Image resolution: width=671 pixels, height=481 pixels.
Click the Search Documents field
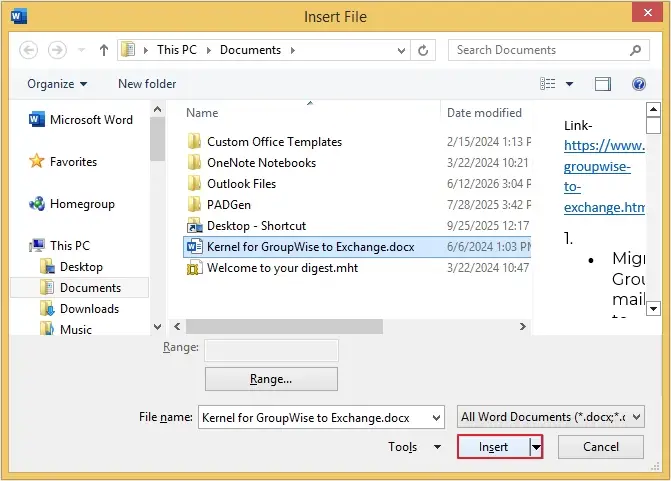549,50
